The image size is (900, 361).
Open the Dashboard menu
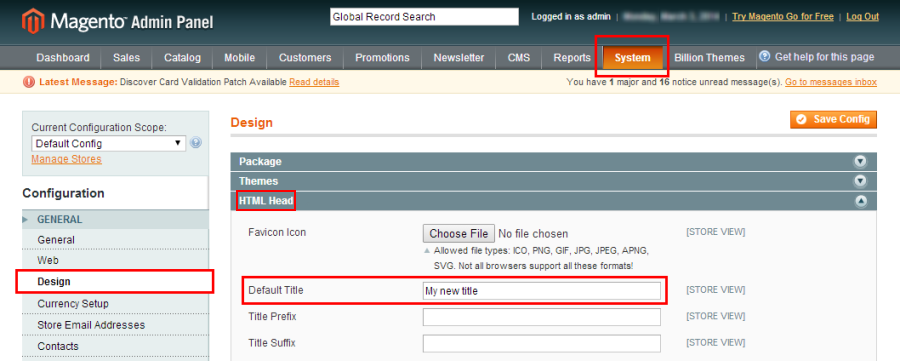[x=63, y=57]
